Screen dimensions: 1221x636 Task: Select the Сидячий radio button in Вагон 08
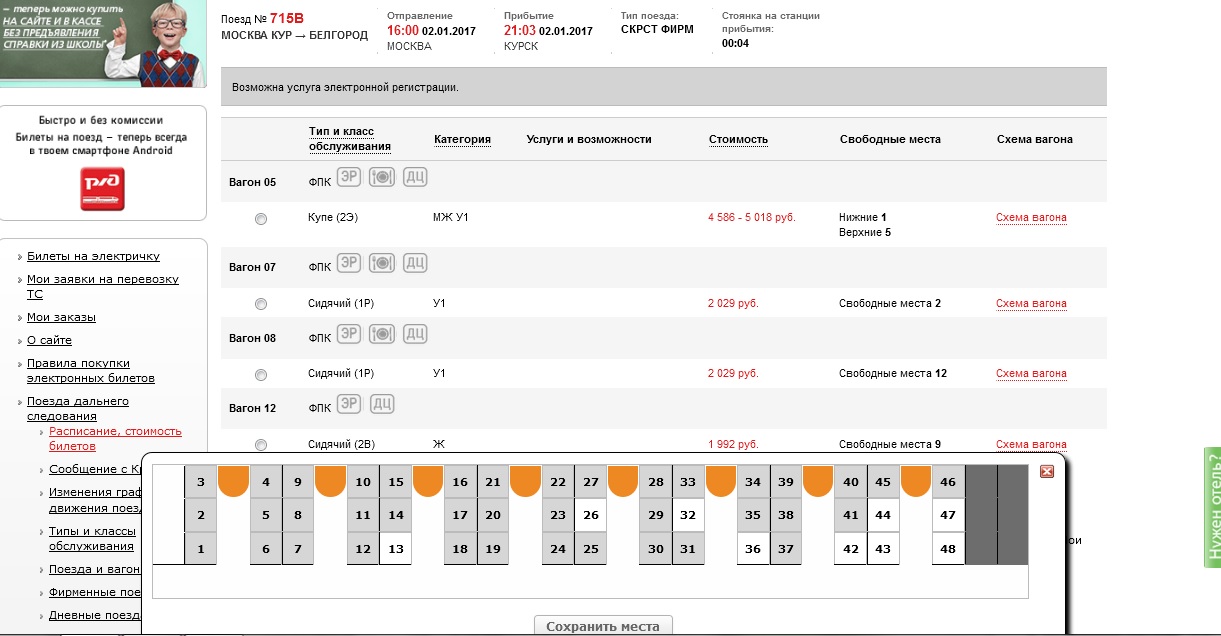coord(261,375)
